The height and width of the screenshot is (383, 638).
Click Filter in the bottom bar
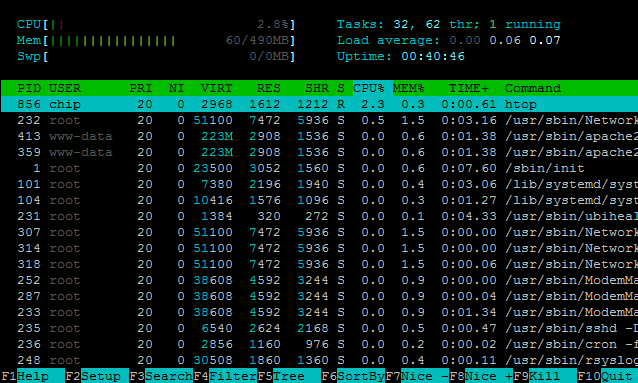pyautogui.click(x=233, y=376)
